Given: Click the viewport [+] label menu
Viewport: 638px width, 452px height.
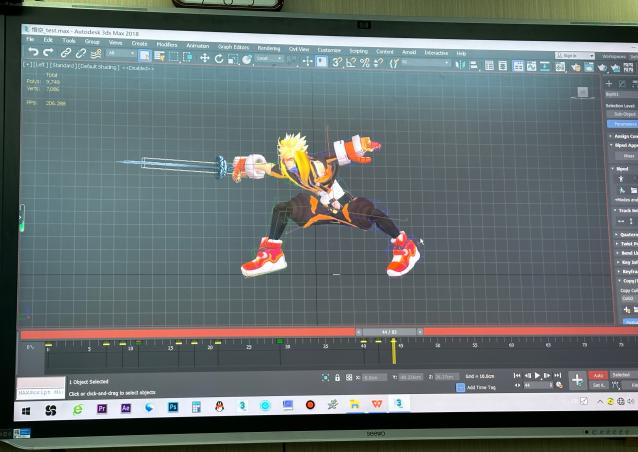Looking at the screenshot, I should 28,64.
